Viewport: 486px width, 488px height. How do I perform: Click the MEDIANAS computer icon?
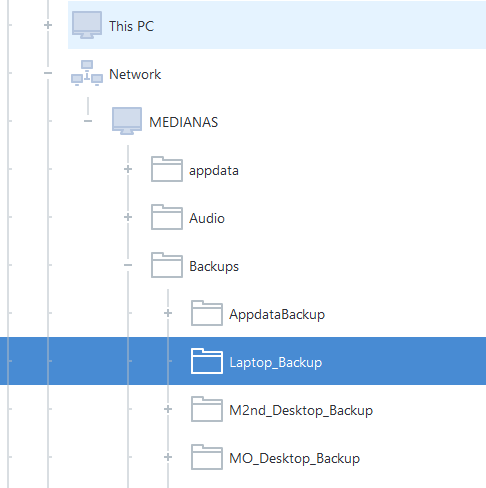[127, 121]
